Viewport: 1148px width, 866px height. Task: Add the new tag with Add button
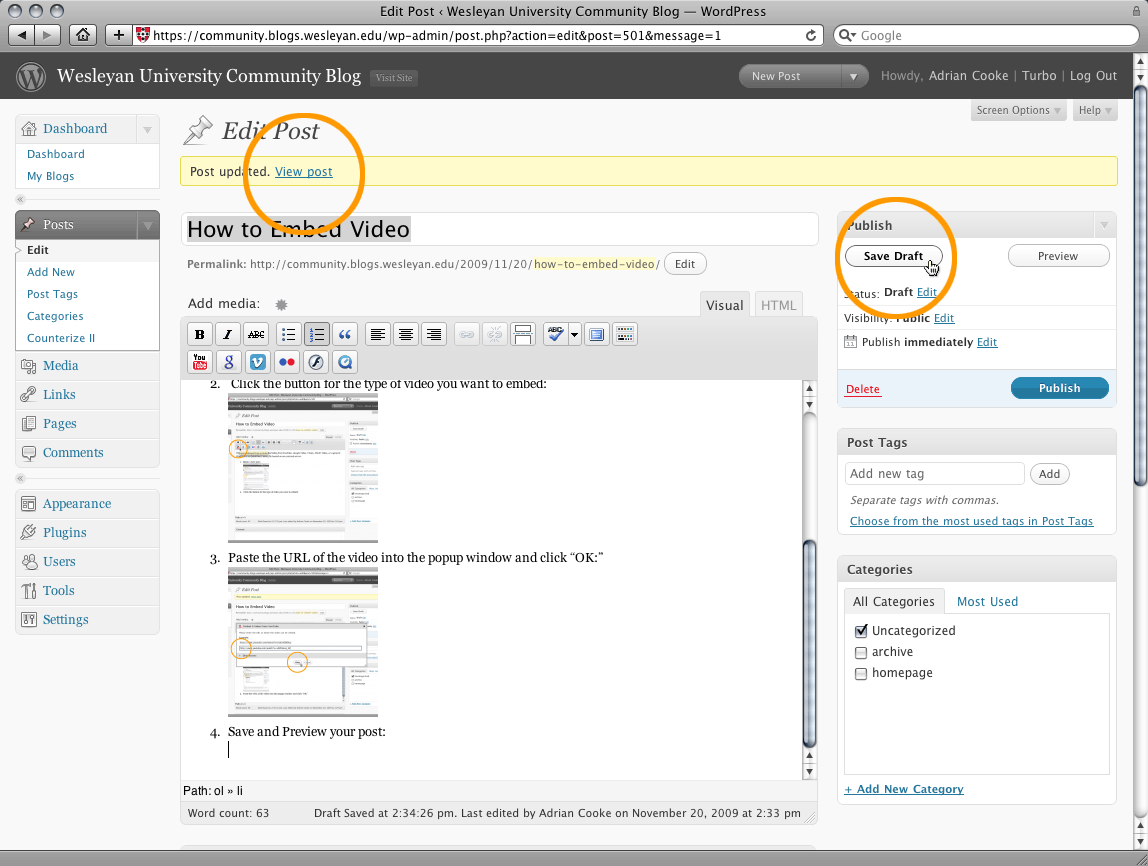tap(1049, 474)
